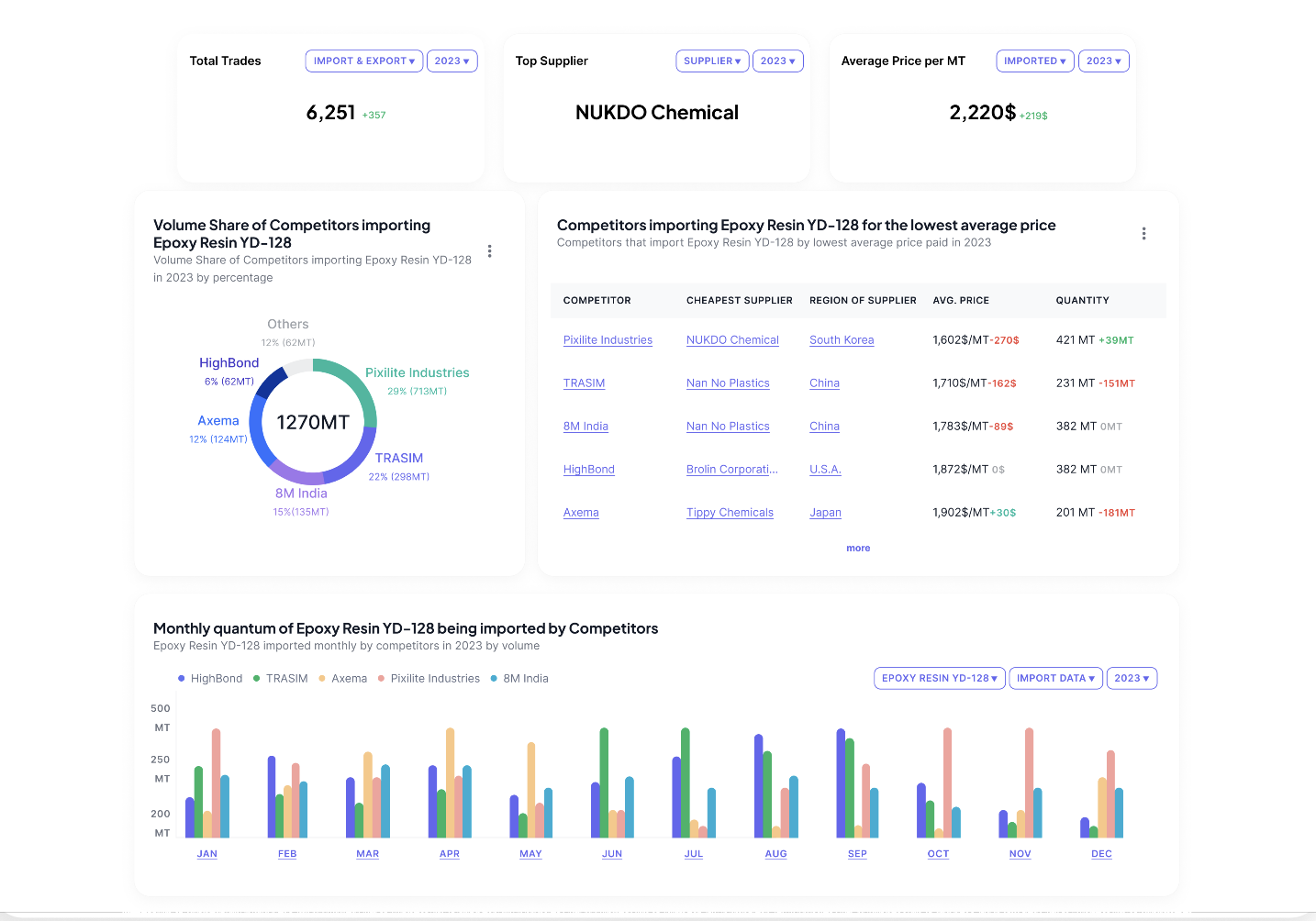Open the EPOXY RESIN YD-128 product dropdown
The width and height of the screenshot is (1316, 921).
coord(939,678)
